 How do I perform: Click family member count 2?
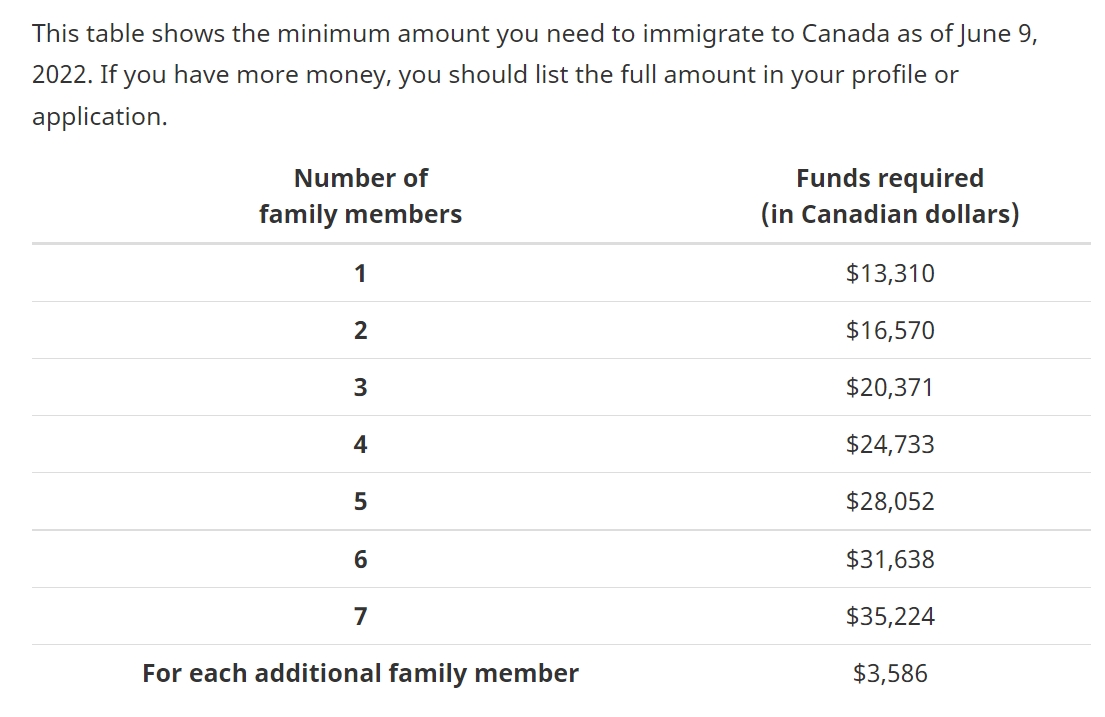pyautogui.click(x=360, y=330)
